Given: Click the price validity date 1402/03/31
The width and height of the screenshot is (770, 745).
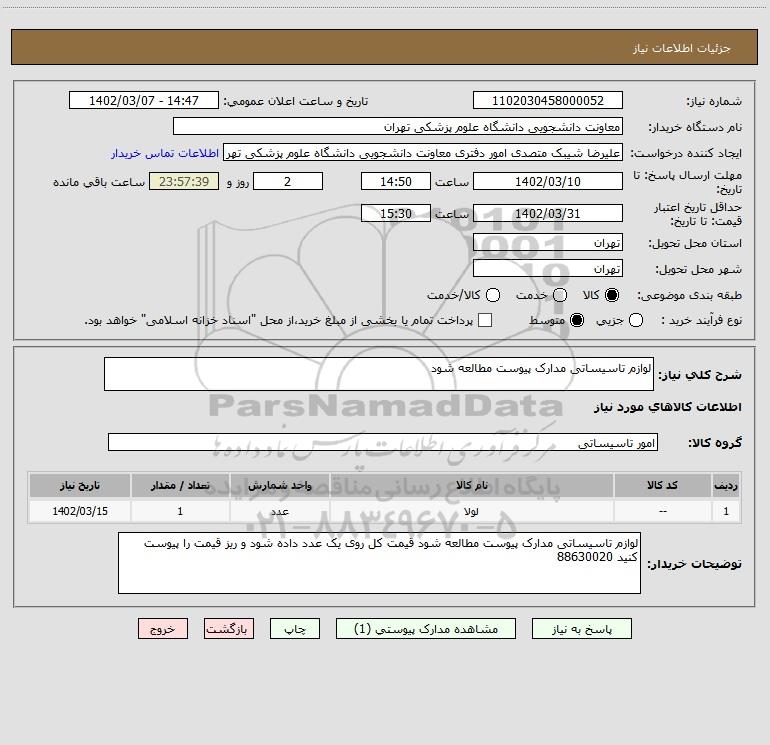Looking at the screenshot, I should [548, 213].
